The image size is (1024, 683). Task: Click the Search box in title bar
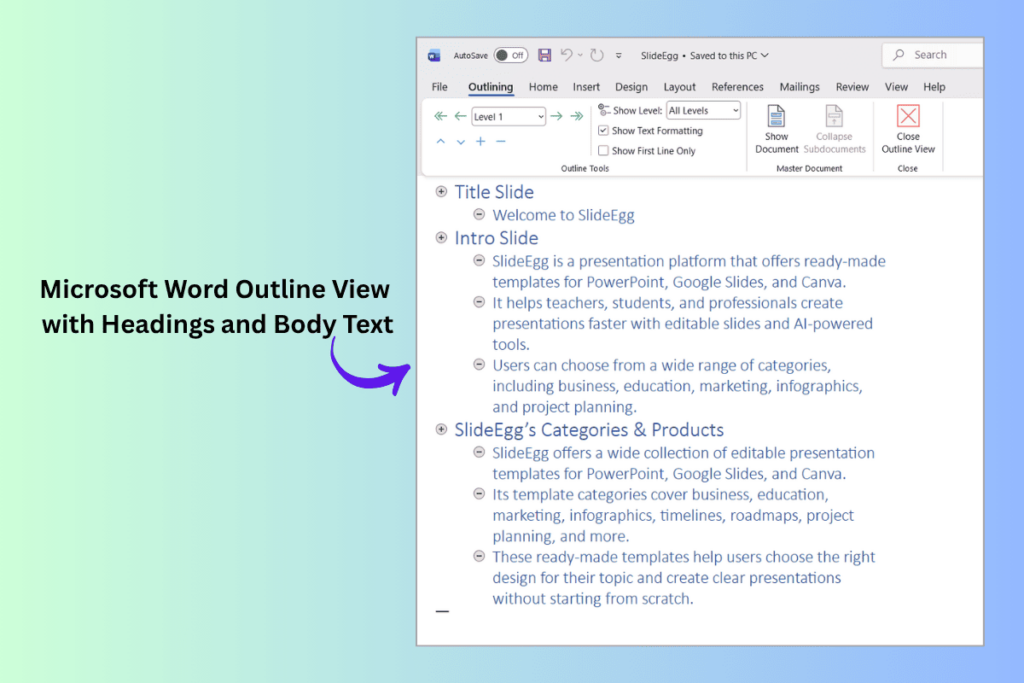click(x=933, y=55)
